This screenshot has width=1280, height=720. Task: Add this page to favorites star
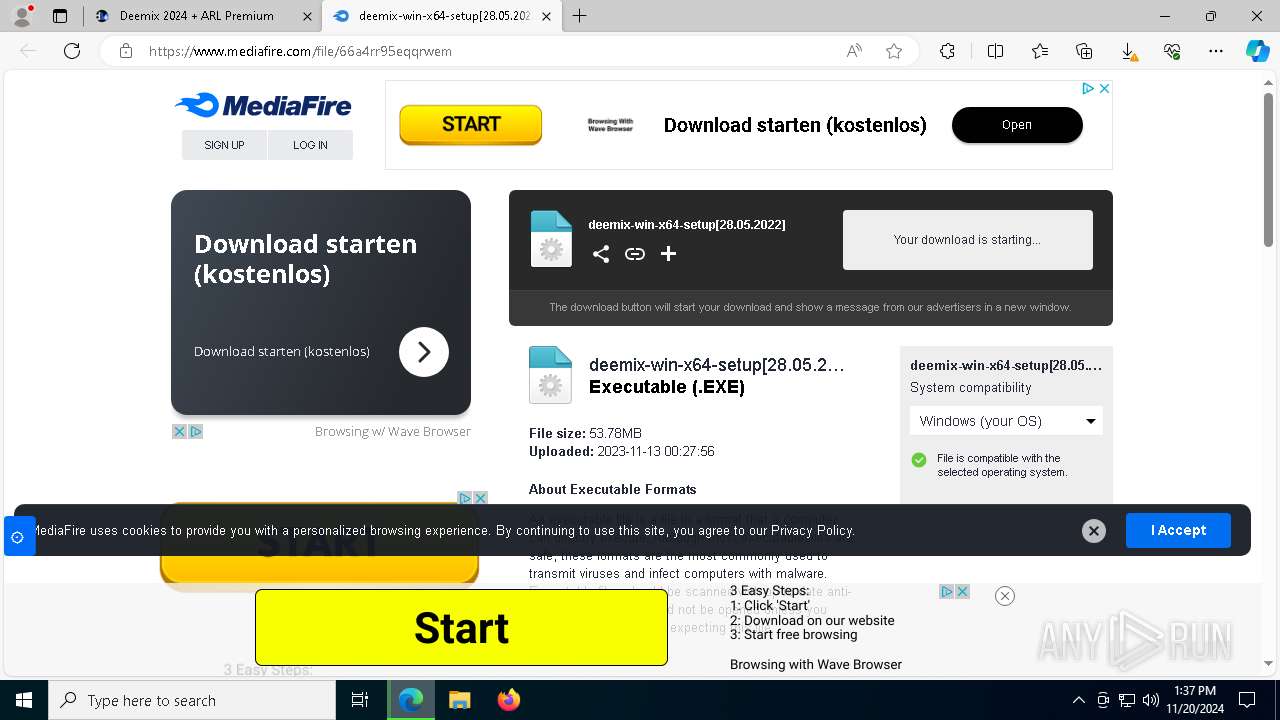894,51
